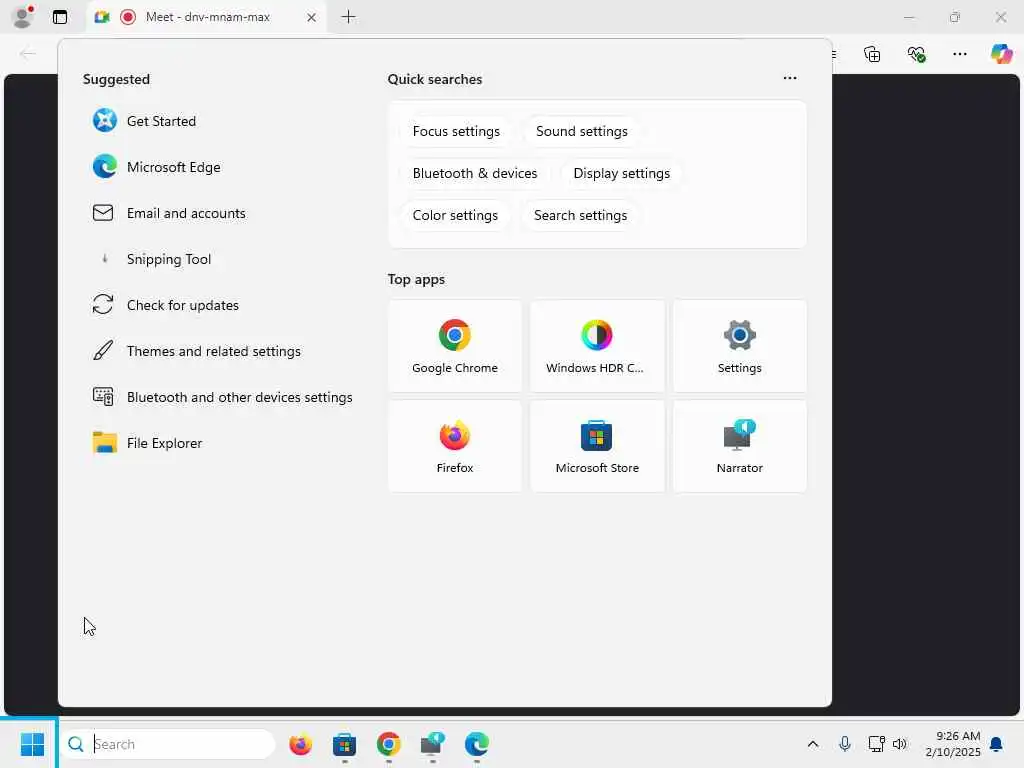Open Snipping Tool from suggestions

coord(152,259)
